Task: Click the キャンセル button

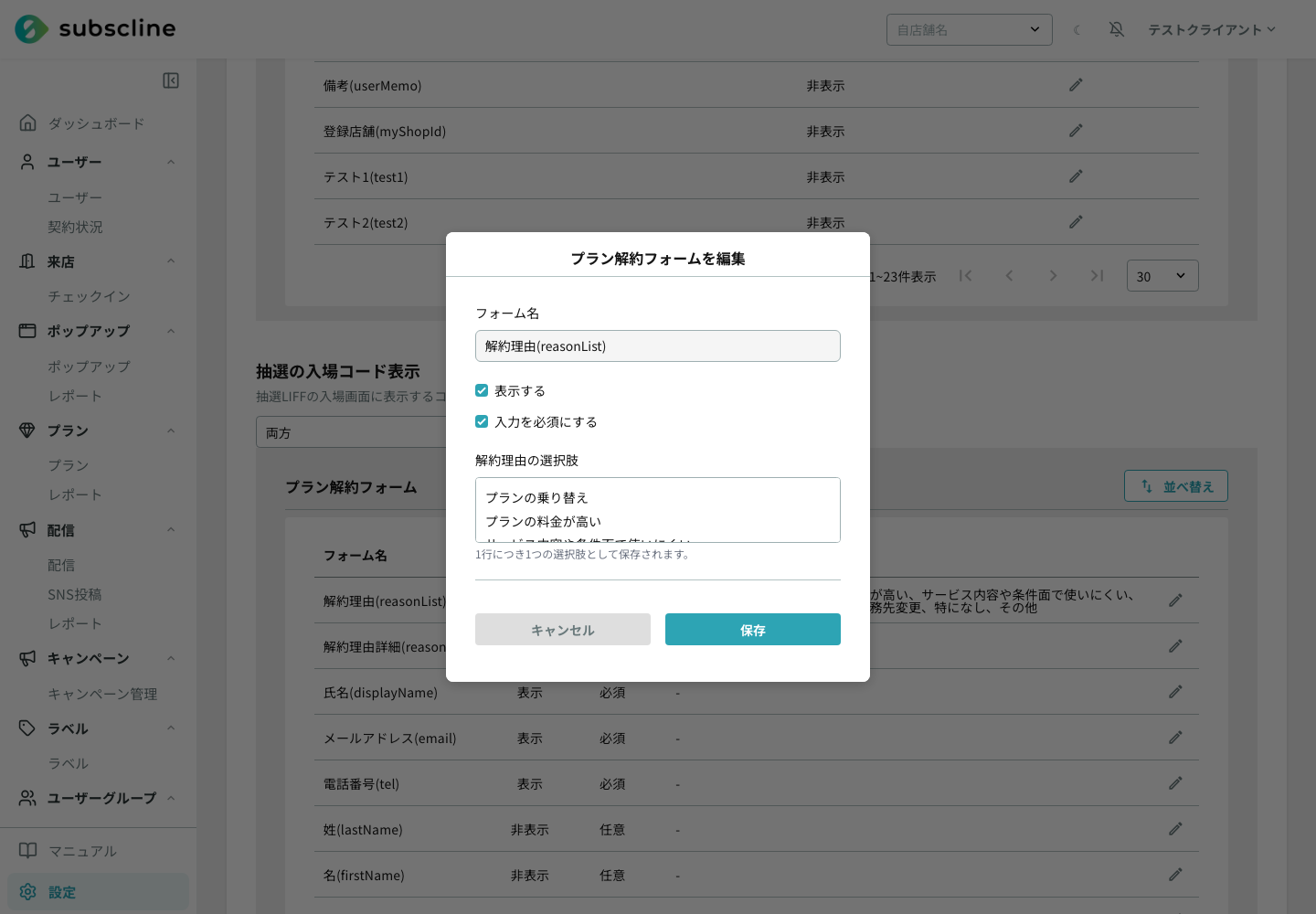Action: (563, 630)
